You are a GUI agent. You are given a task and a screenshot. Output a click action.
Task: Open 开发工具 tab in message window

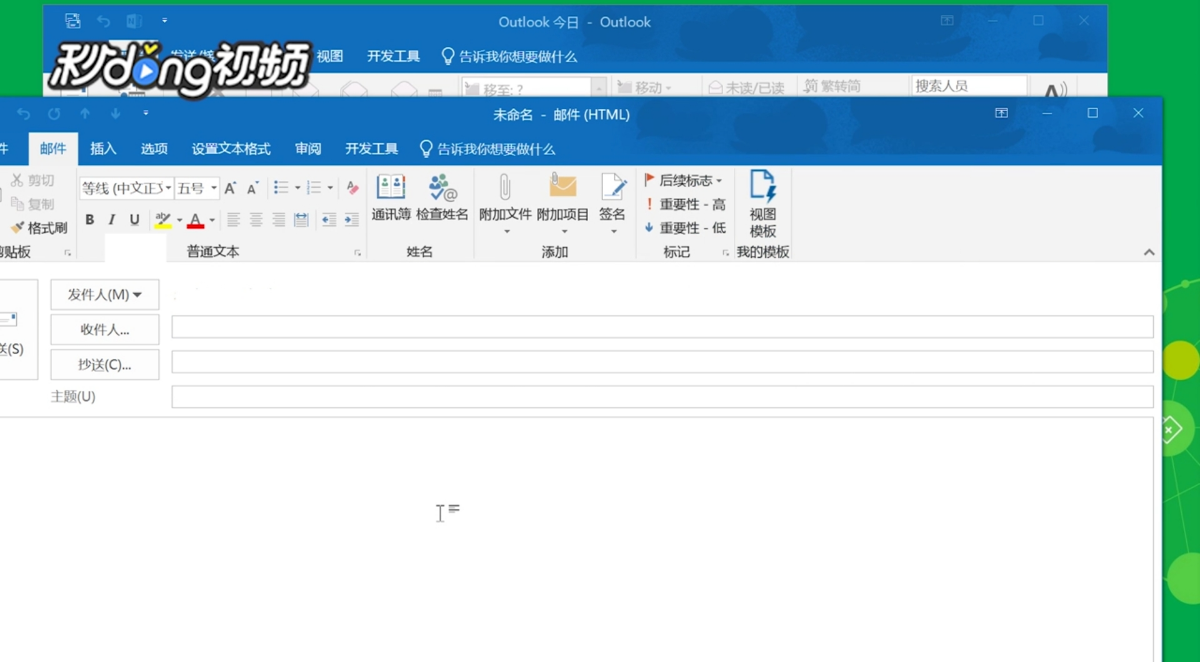371,149
